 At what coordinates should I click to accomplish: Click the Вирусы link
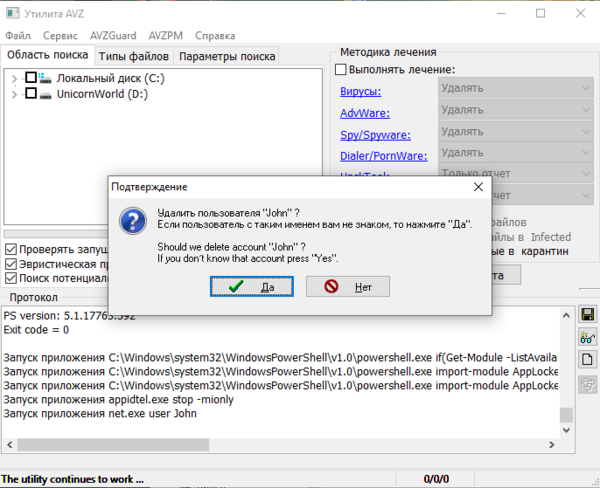360,91
